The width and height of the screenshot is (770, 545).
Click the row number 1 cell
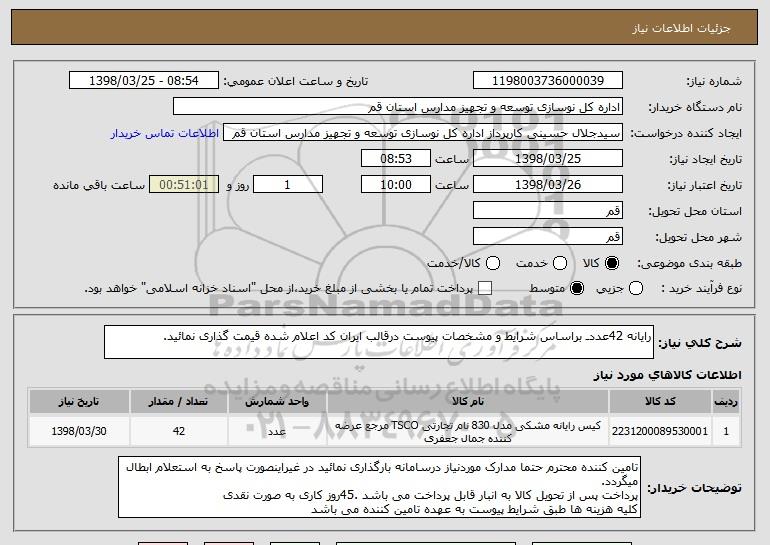point(726,431)
